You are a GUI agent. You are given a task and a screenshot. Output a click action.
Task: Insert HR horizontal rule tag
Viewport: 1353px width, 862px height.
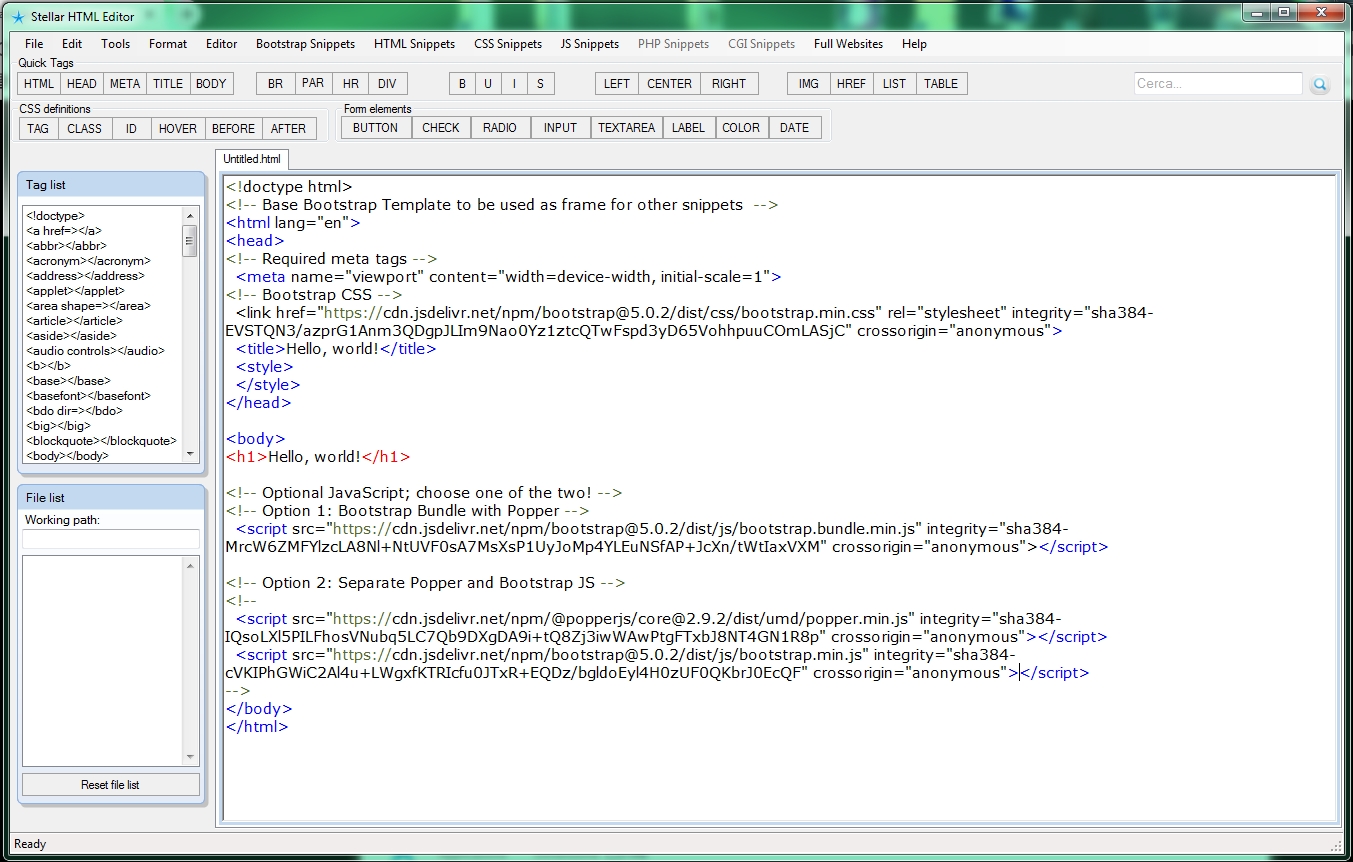(350, 84)
